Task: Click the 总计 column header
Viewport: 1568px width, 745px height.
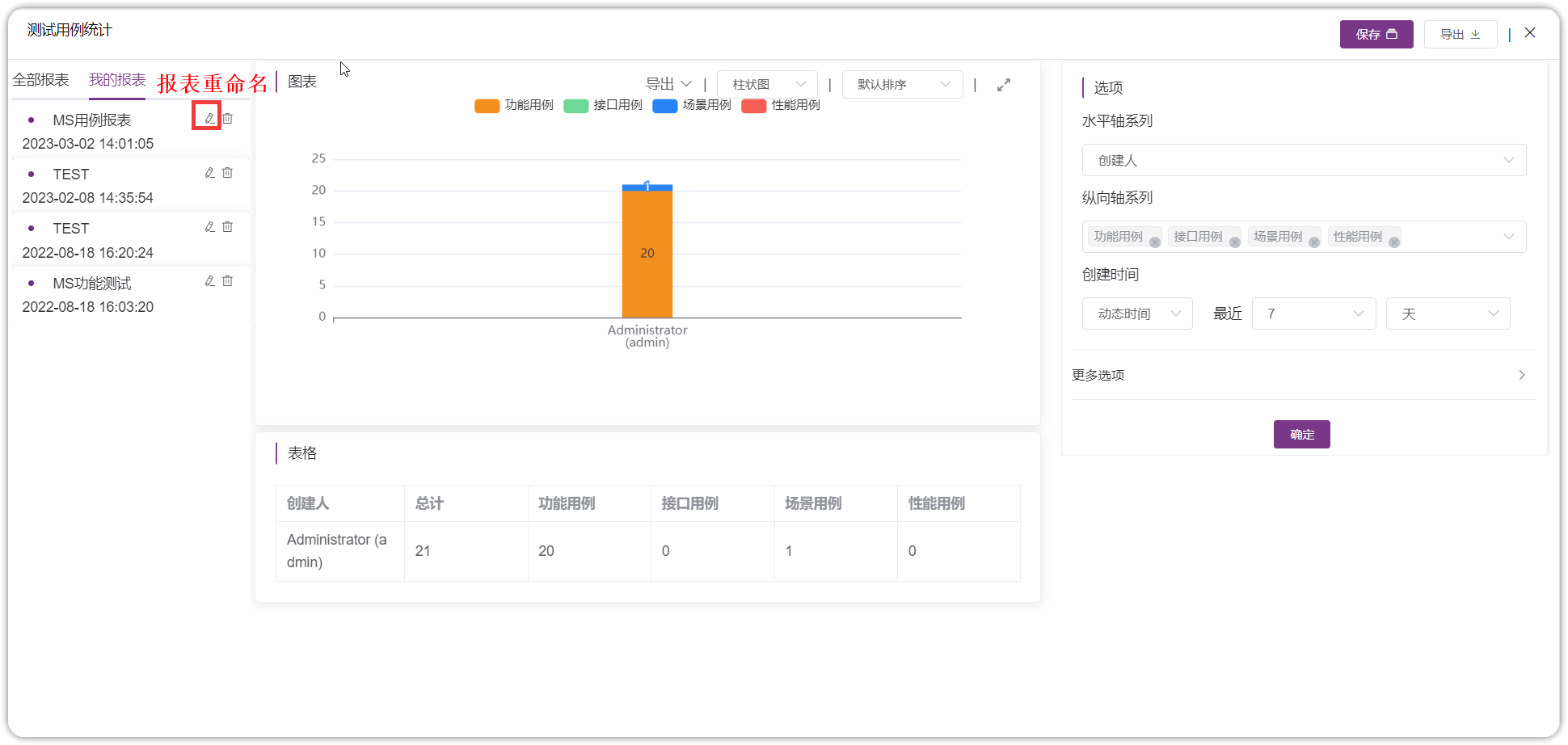Action: (x=466, y=503)
